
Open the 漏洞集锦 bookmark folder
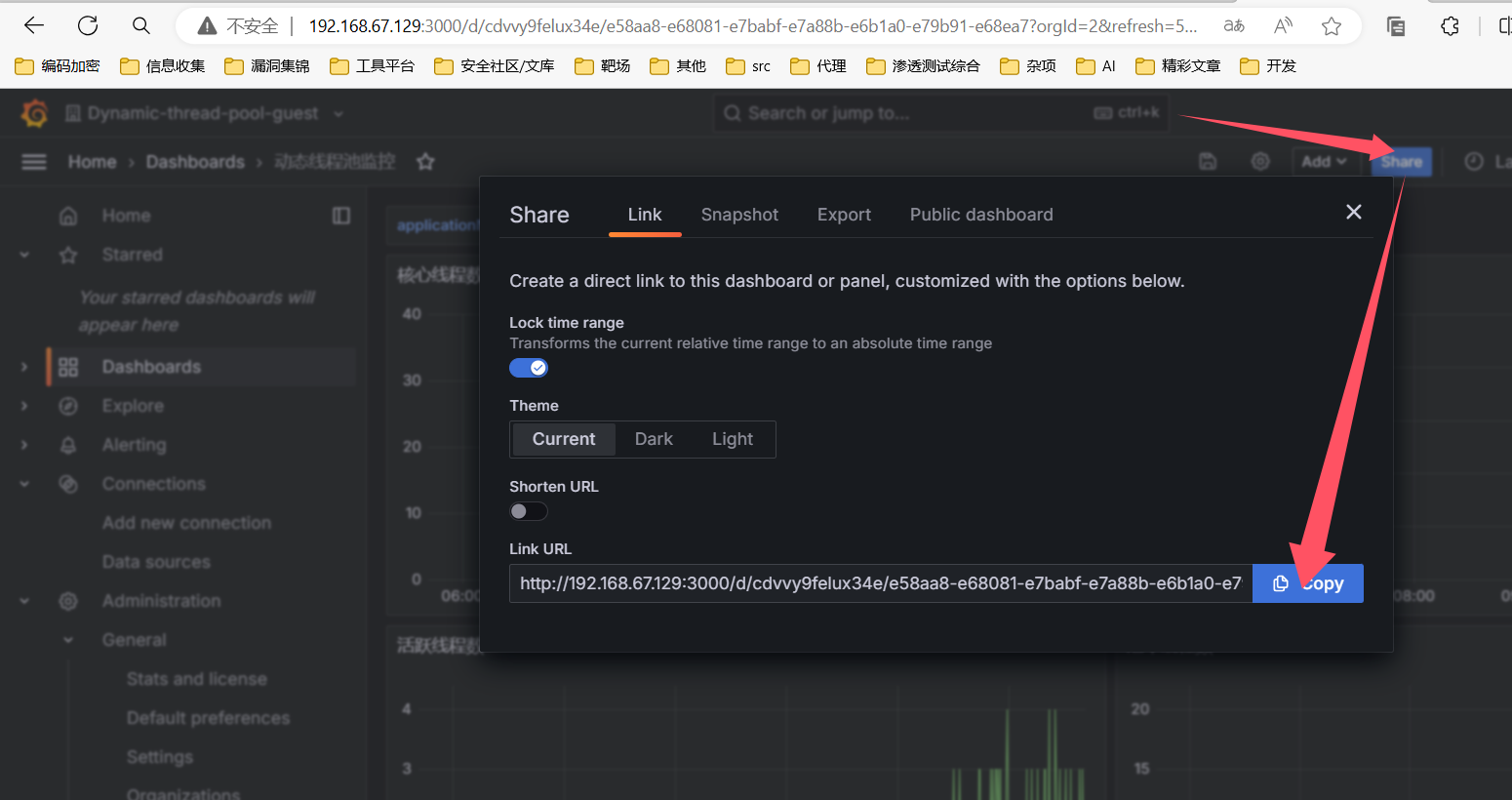[267, 66]
